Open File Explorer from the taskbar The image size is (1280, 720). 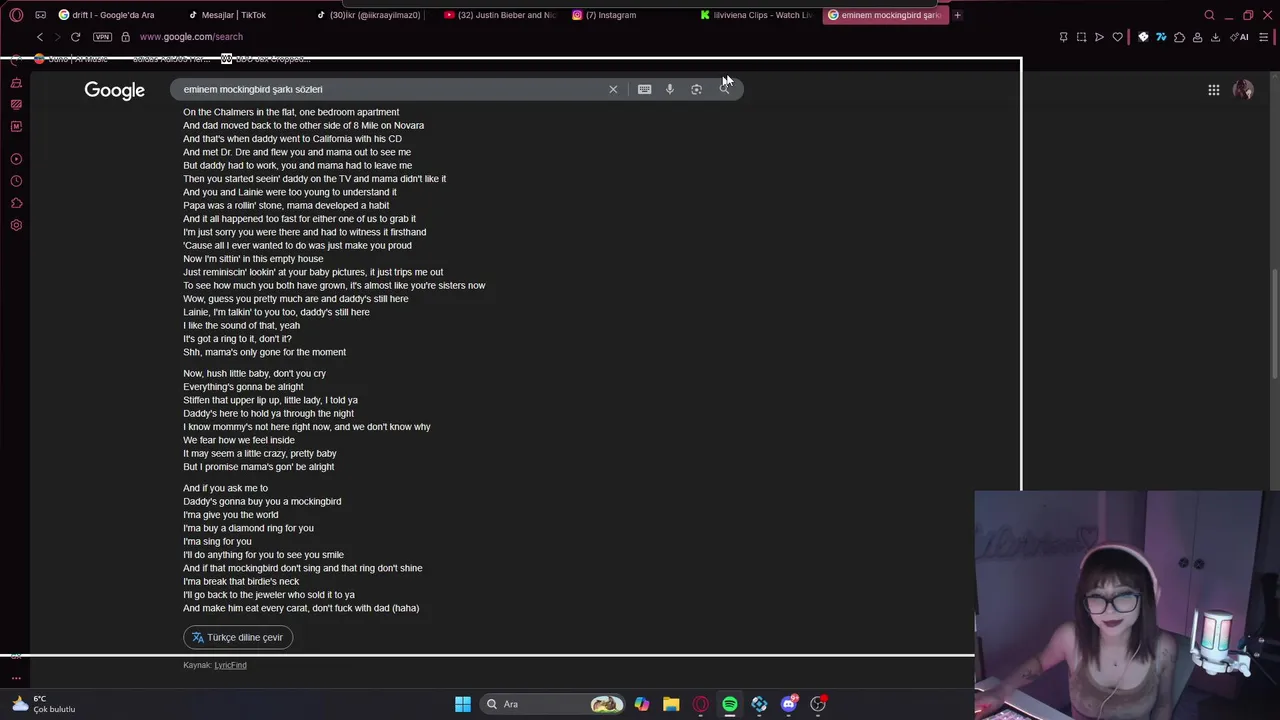(671, 704)
